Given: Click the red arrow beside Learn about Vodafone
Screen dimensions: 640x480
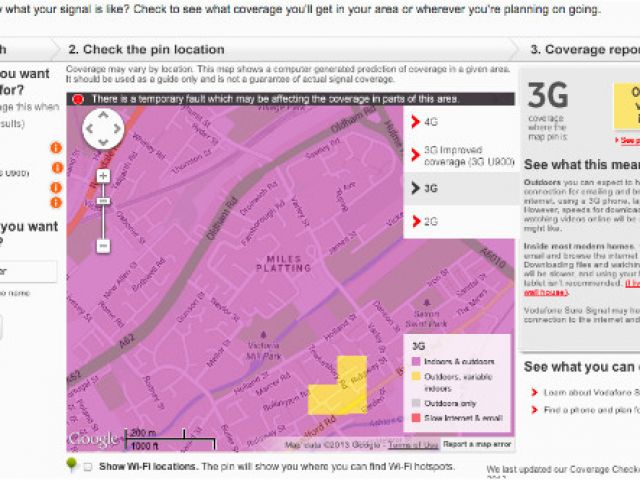Looking at the screenshot, I should 534,392.
